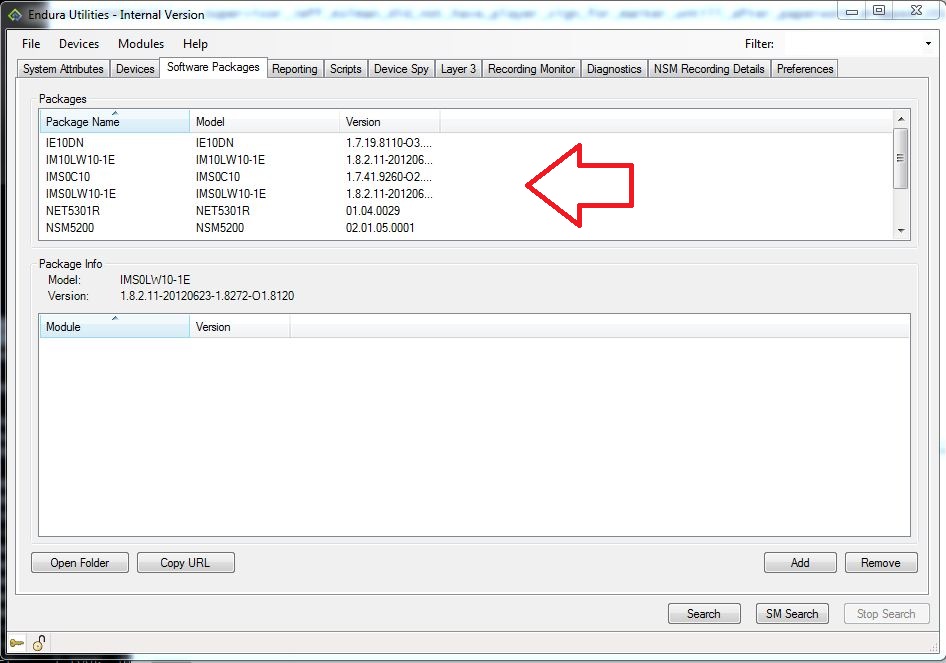
Task: Click the key icon in the status bar
Action: point(19,643)
